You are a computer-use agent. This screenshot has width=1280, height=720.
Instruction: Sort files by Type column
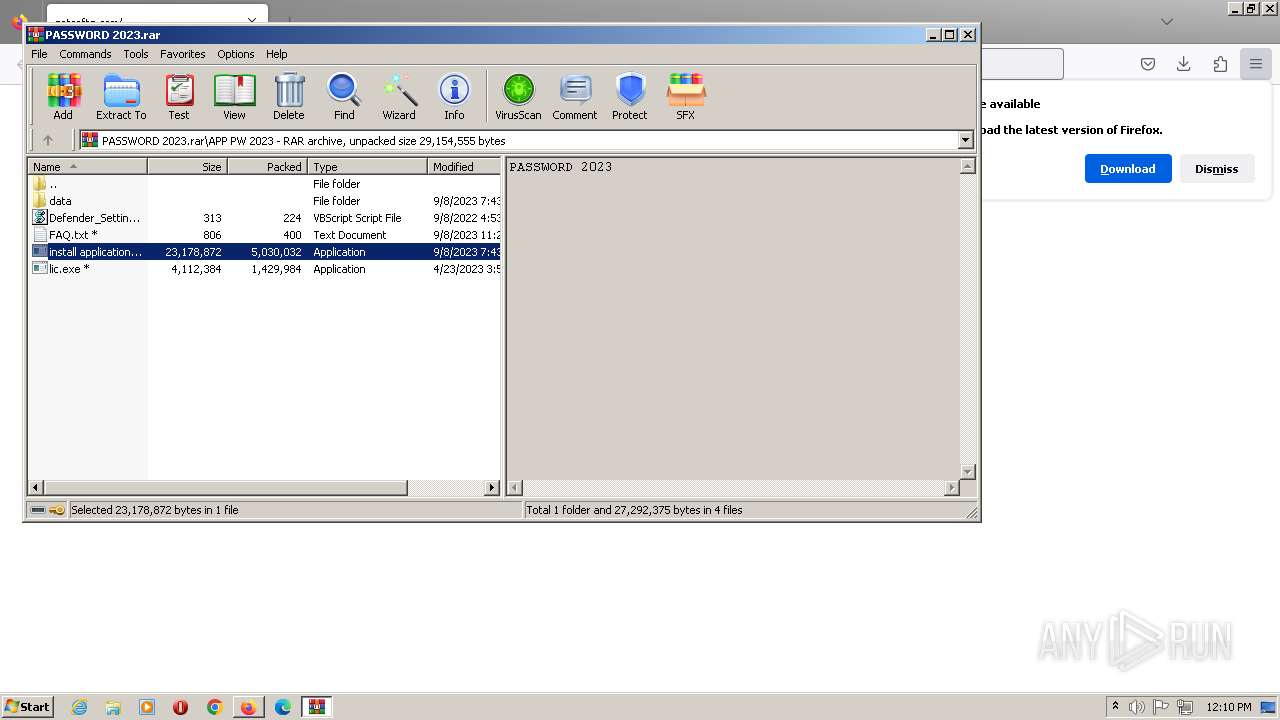coord(367,167)
